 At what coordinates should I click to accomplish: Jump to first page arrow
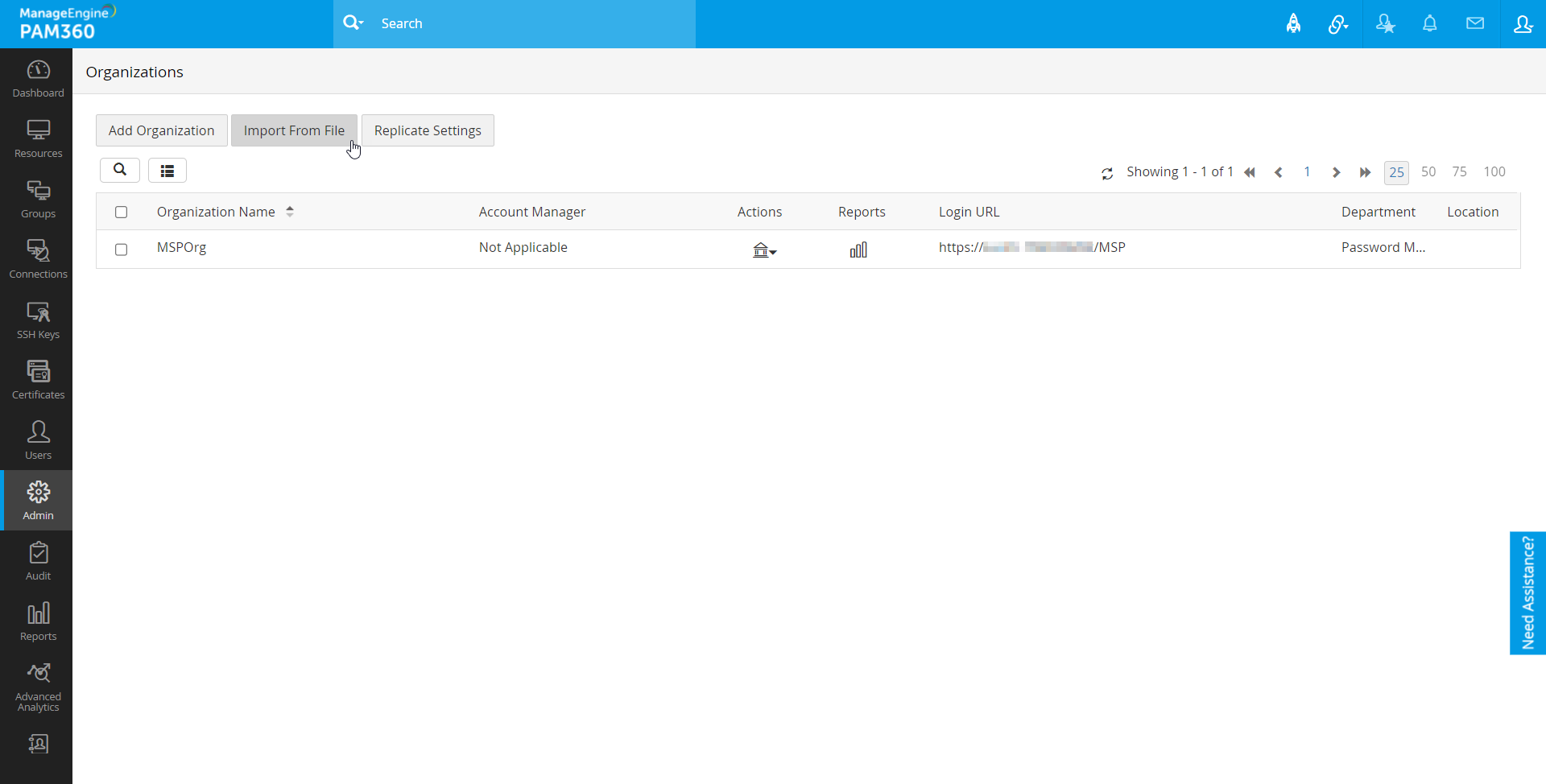[x=1250, y=172]
